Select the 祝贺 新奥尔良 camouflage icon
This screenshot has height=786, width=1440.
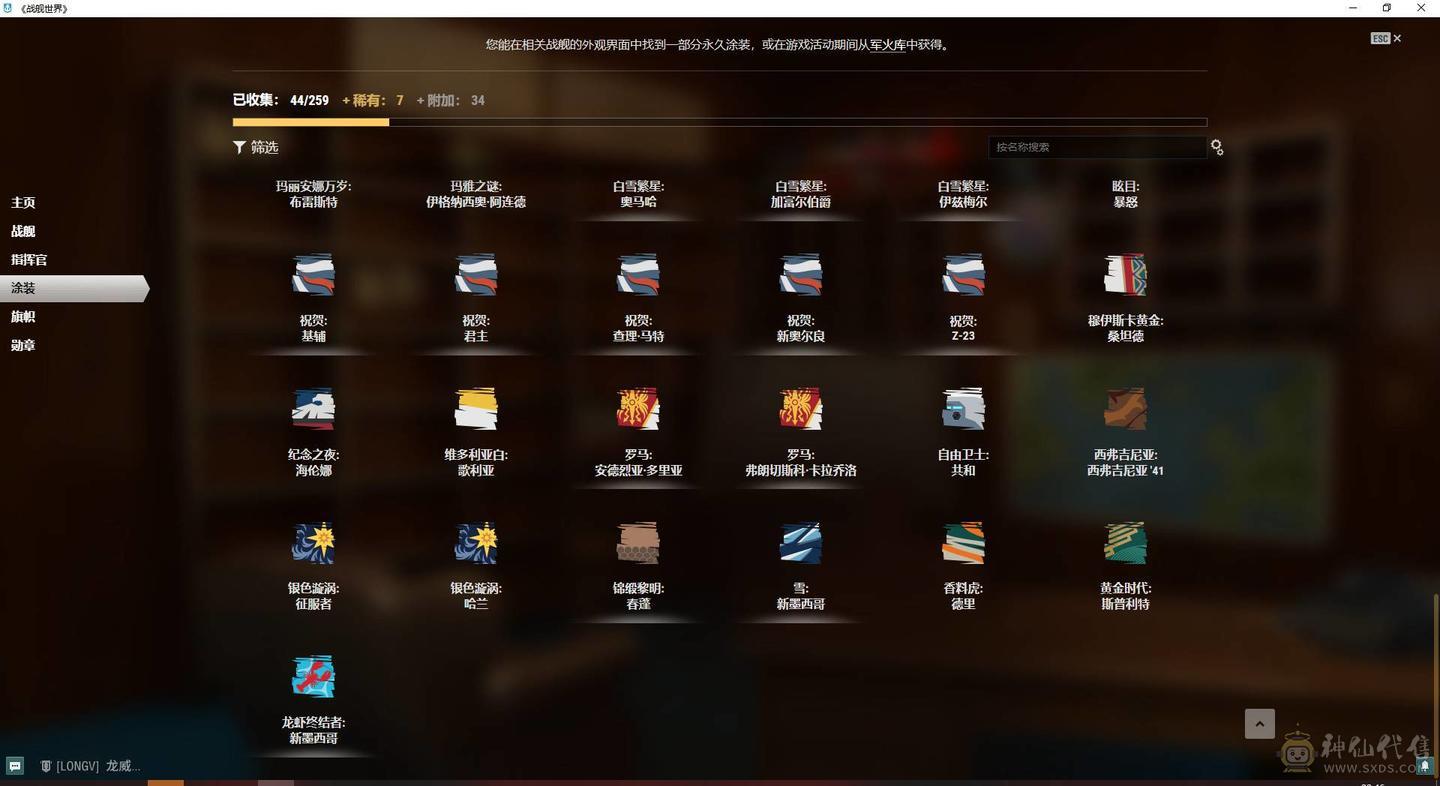click(800, 275)
